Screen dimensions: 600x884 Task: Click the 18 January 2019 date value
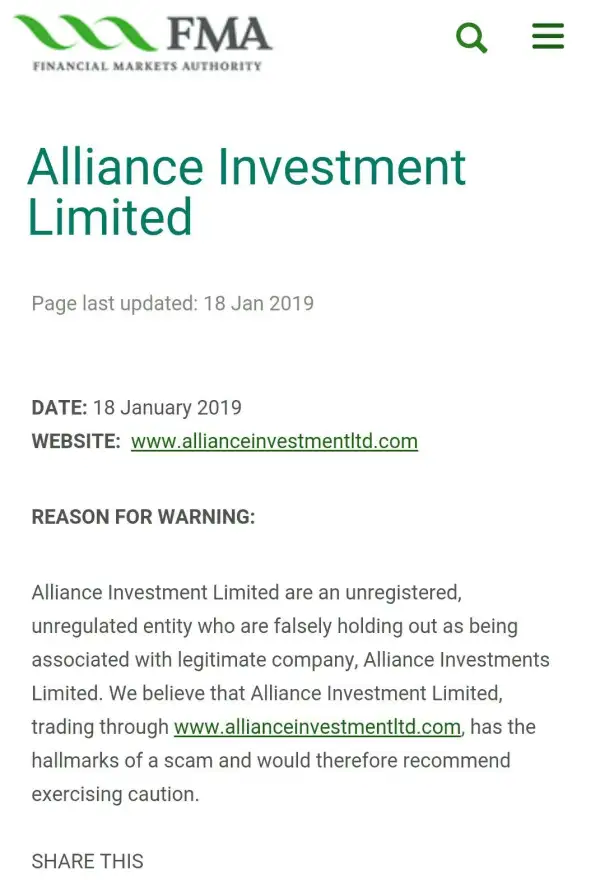(167, 408)
